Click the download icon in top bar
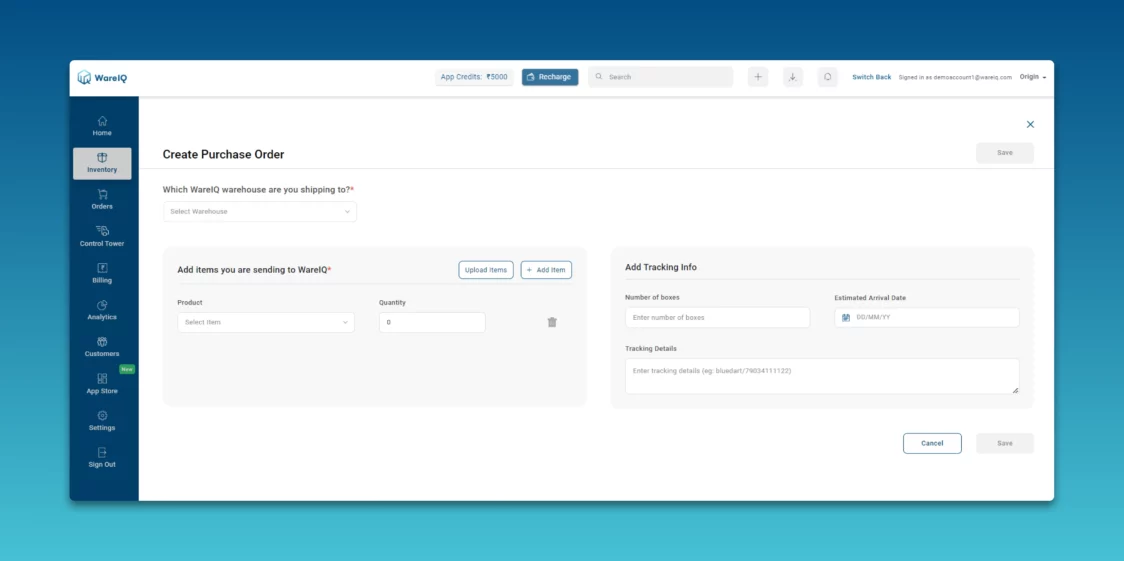Viewport: 1124px width, 561px height. coord(792,77)
